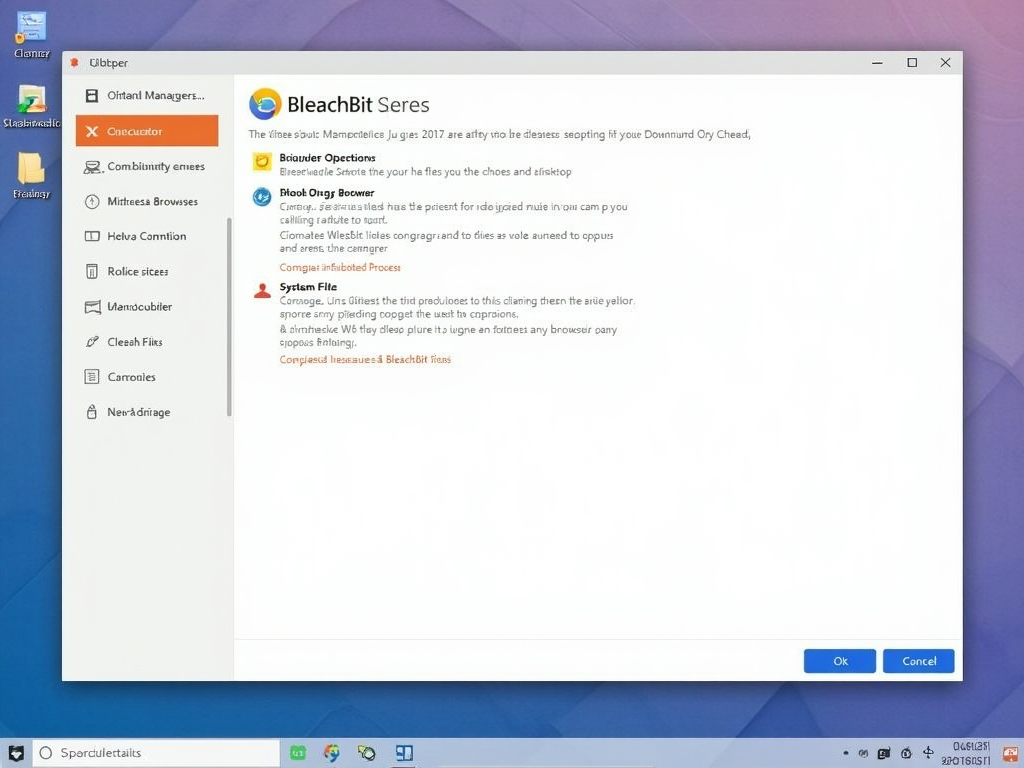Screen dimensions: 1024x768
Task: Click the sidebar vertical scrollbar
Action: (x=229, y=317)
